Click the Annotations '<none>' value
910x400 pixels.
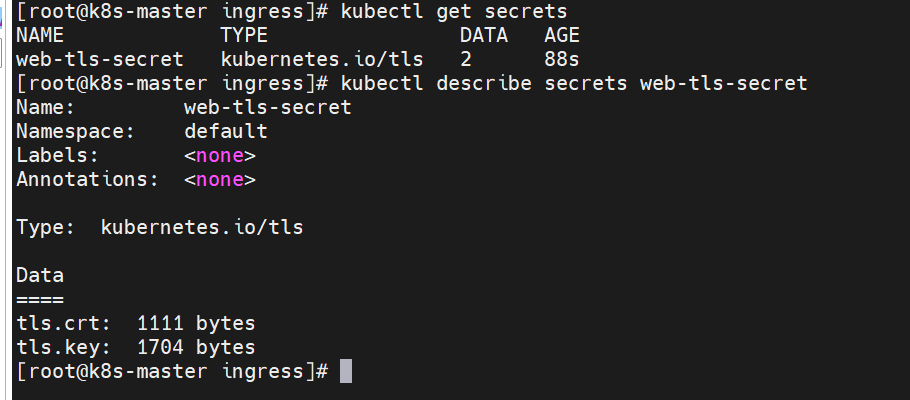point(220,179)
